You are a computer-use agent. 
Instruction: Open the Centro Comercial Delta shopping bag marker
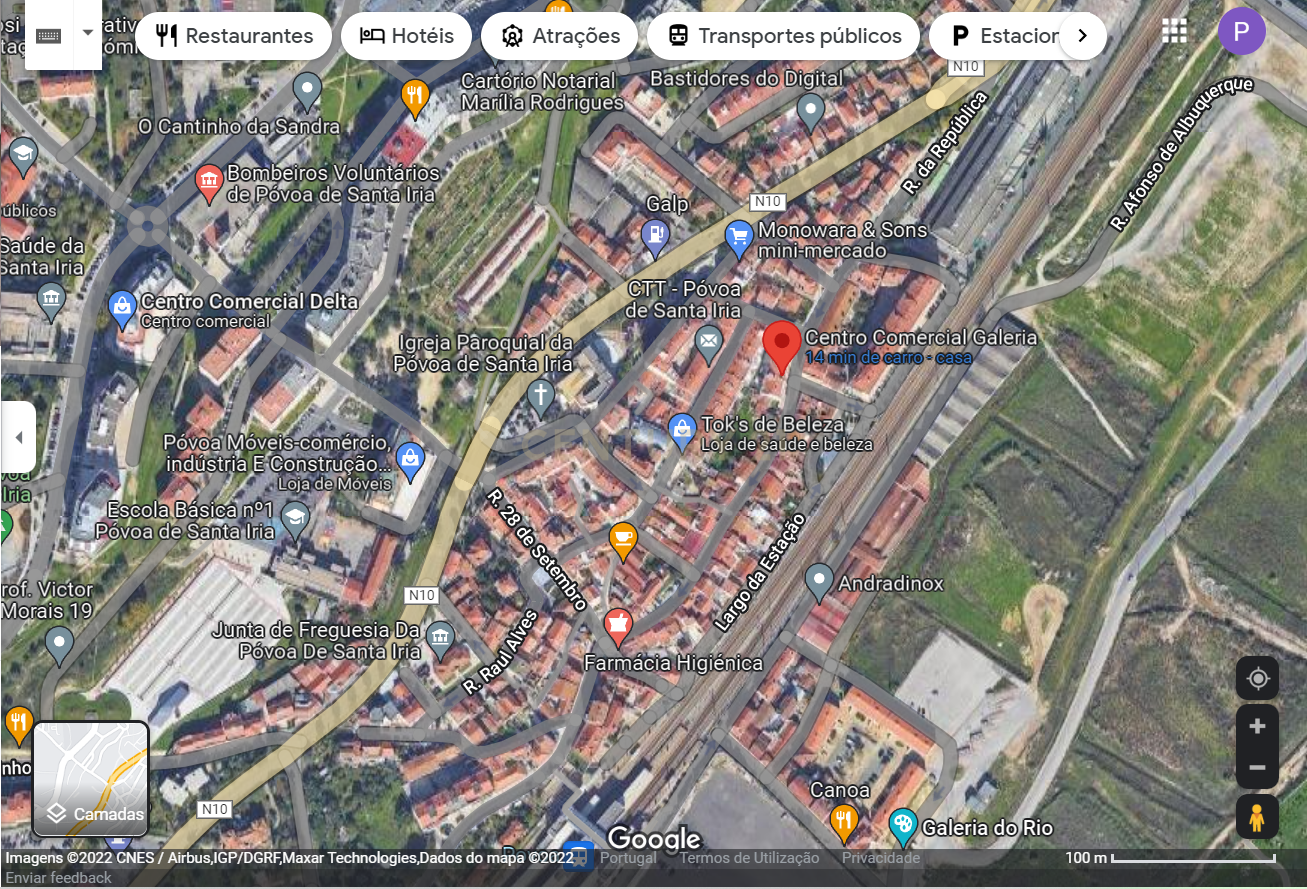[122, 309]
